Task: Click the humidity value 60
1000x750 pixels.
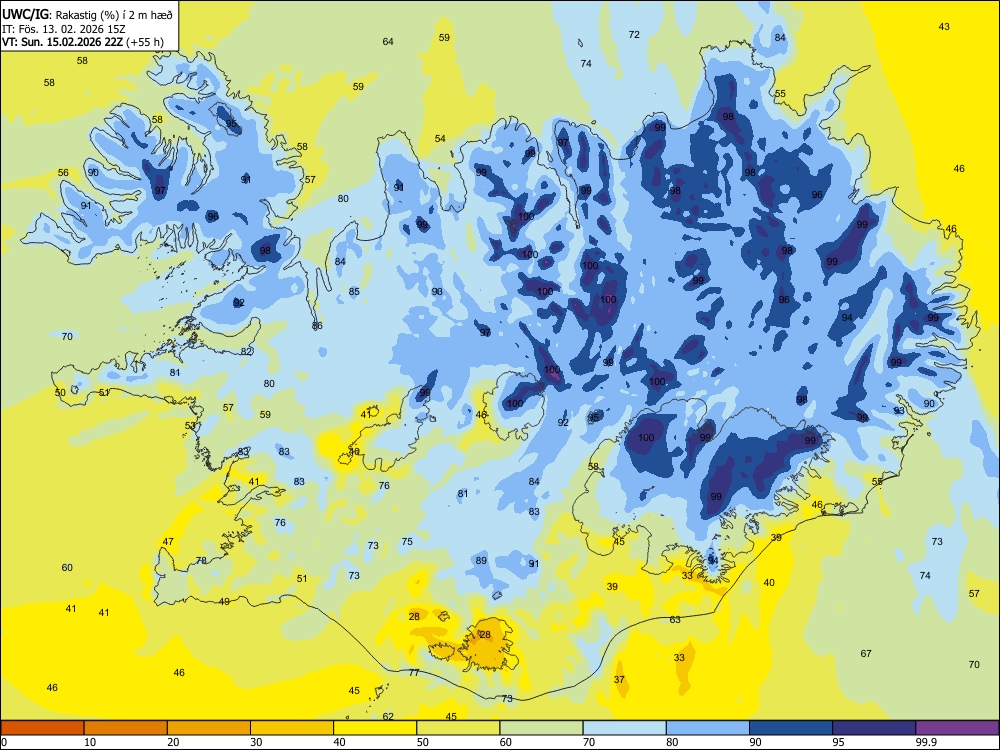Action: [67, 568]
